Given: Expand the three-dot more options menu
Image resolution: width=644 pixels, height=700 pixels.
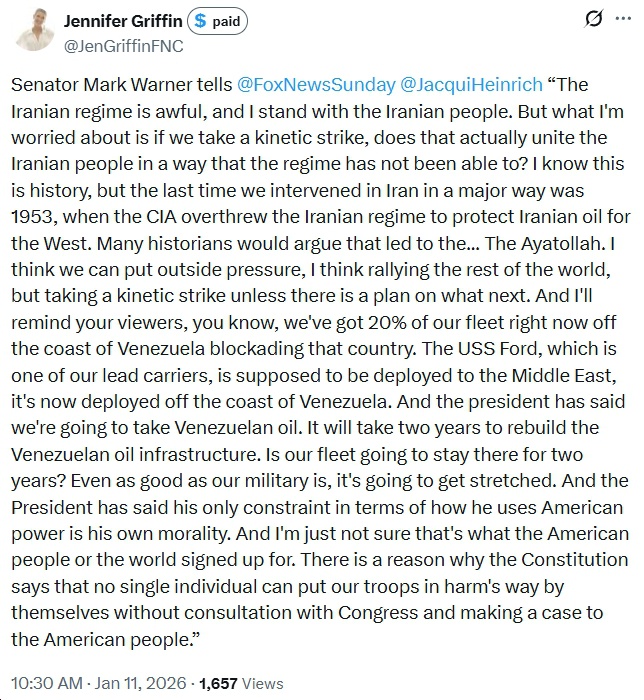Looking at the screenshot, I should 625,19.
